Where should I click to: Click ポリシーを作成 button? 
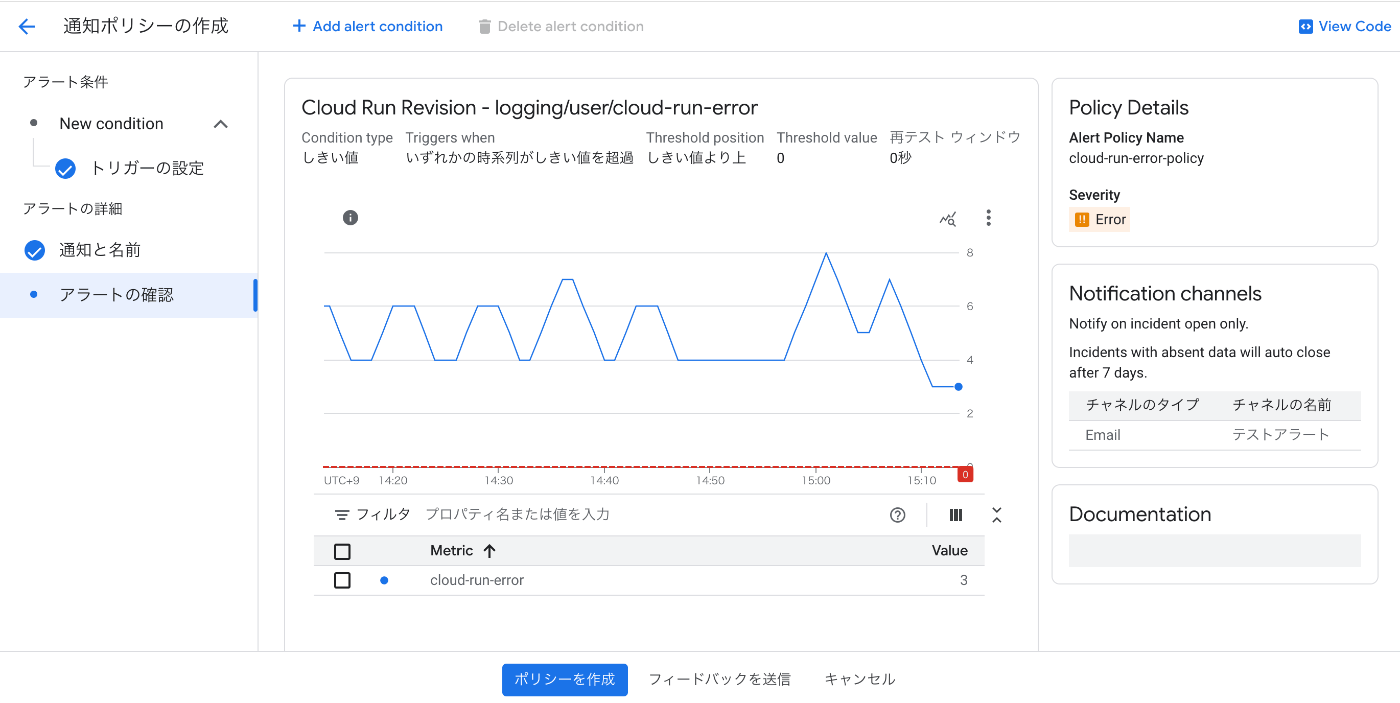[x=565, y=679]
